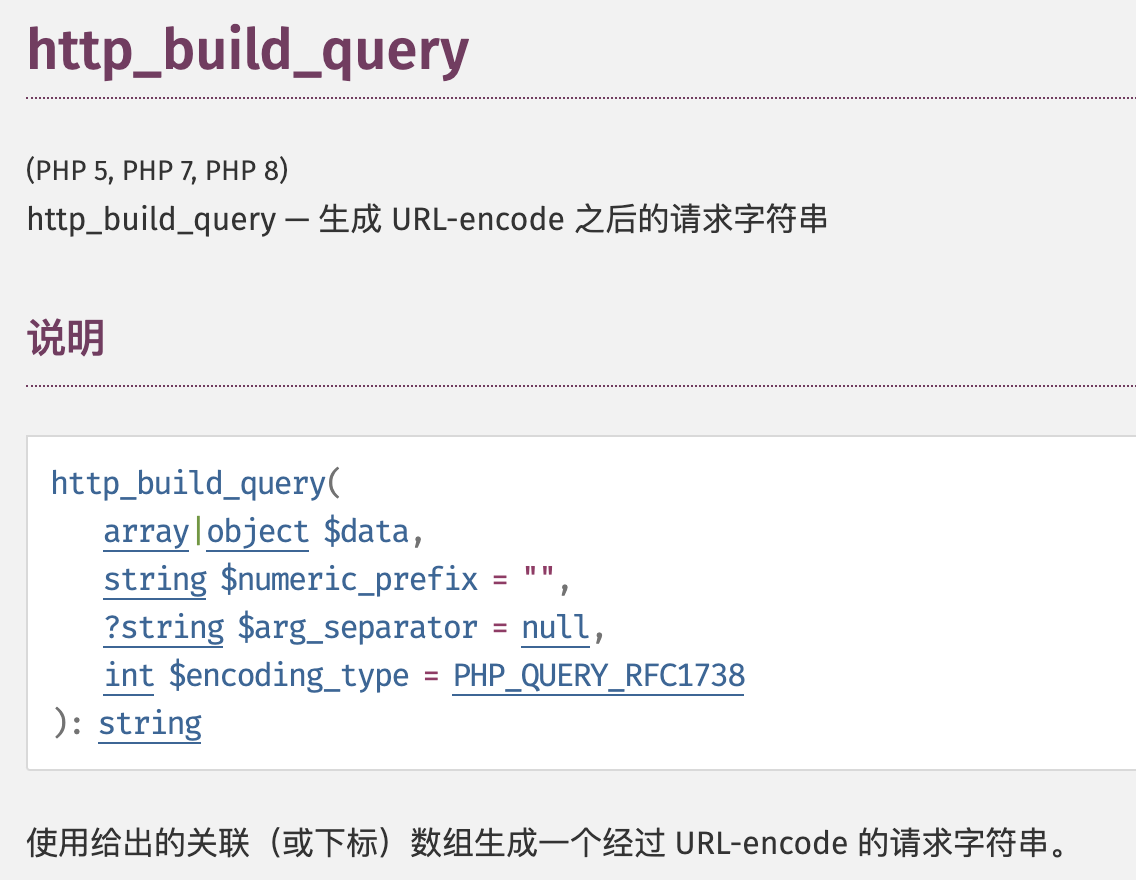Open the PHP_QUERY_RFC1738 constant link
The height and width of the screenshot is (880, 1136).
(598, 676)
